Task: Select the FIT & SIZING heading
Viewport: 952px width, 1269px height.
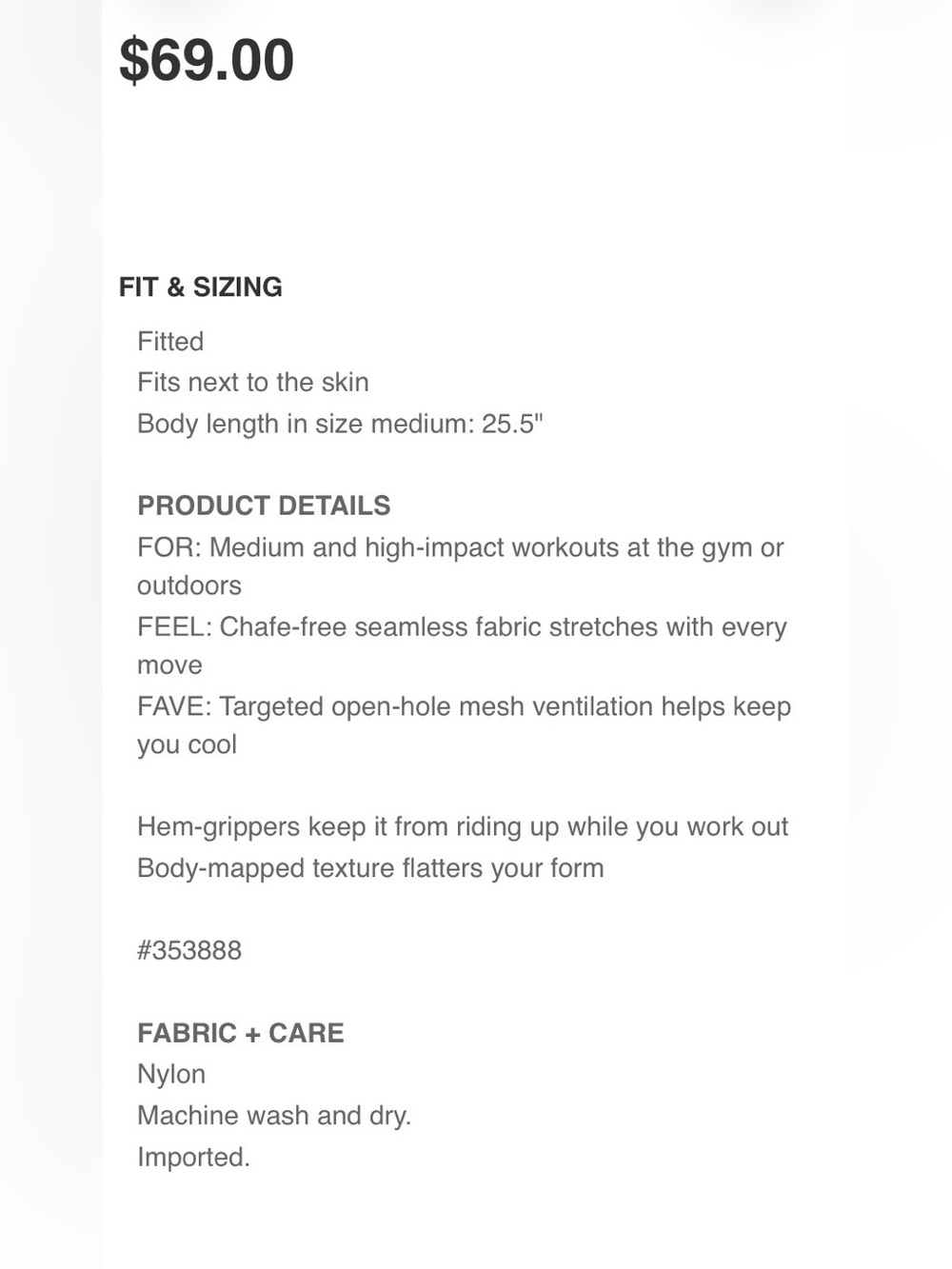Action: (x=201, y=287)
